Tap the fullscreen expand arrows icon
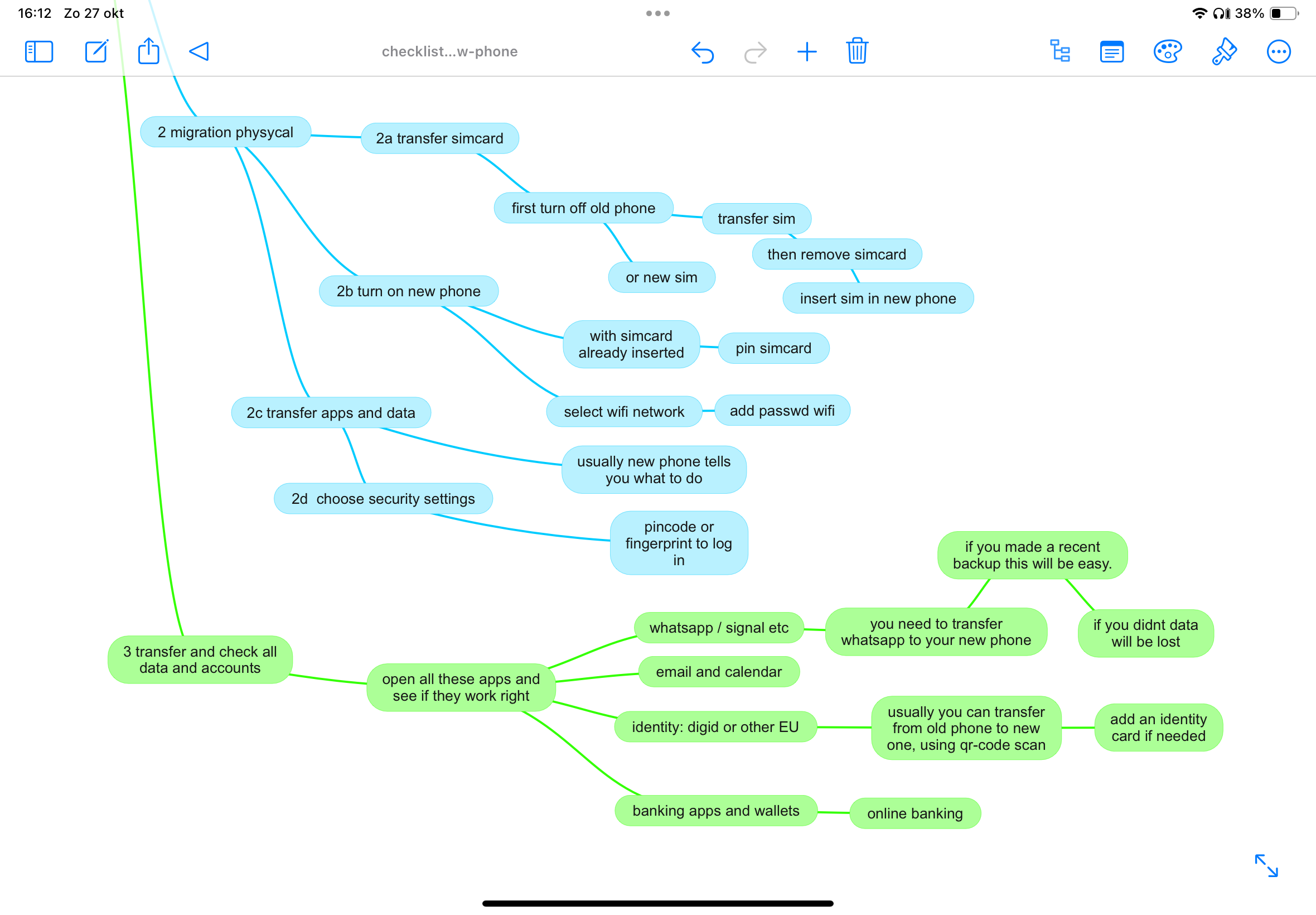Viewport: 1316px width, 915px height. click(1266, 865)
